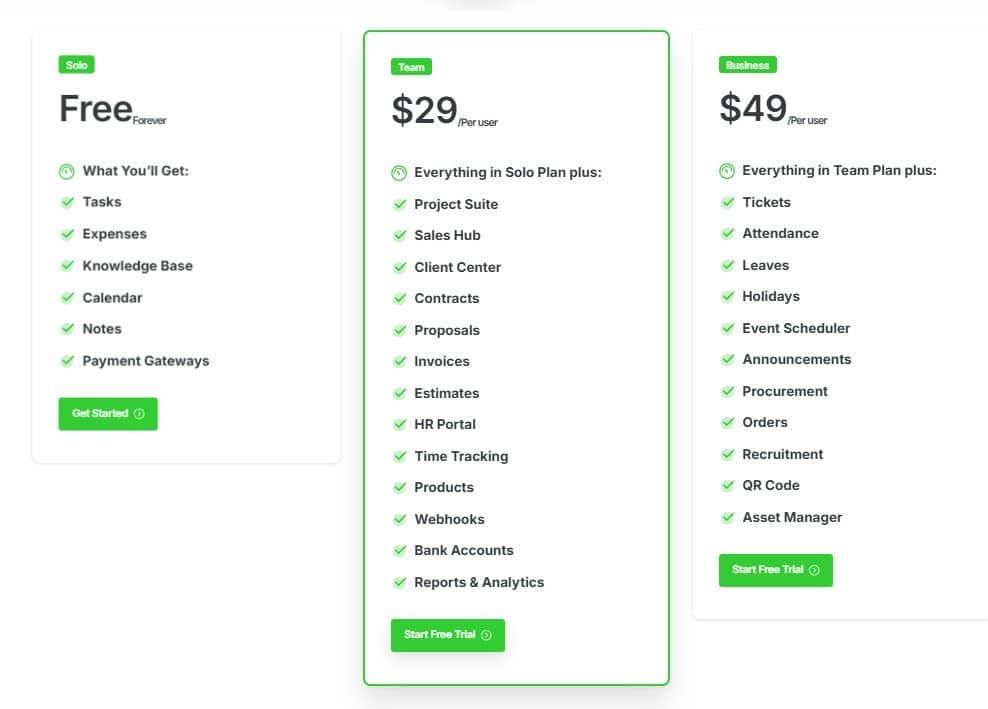Select the Solo plan badge
This screenshot has width=988, height=709.
(x=77, y=64)
